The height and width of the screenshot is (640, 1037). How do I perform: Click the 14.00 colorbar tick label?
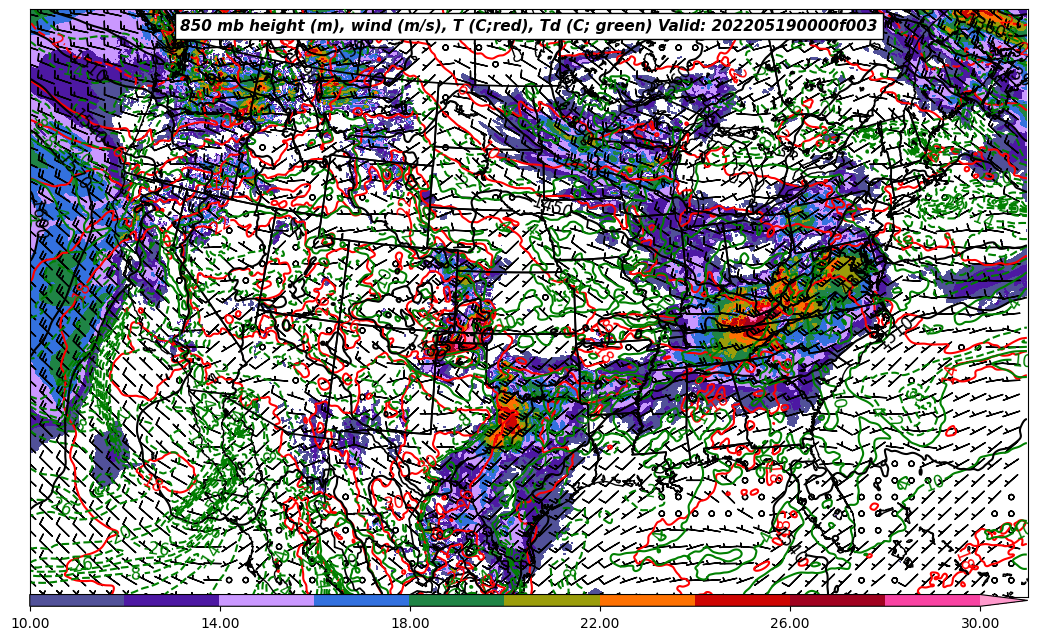(220, 623)
